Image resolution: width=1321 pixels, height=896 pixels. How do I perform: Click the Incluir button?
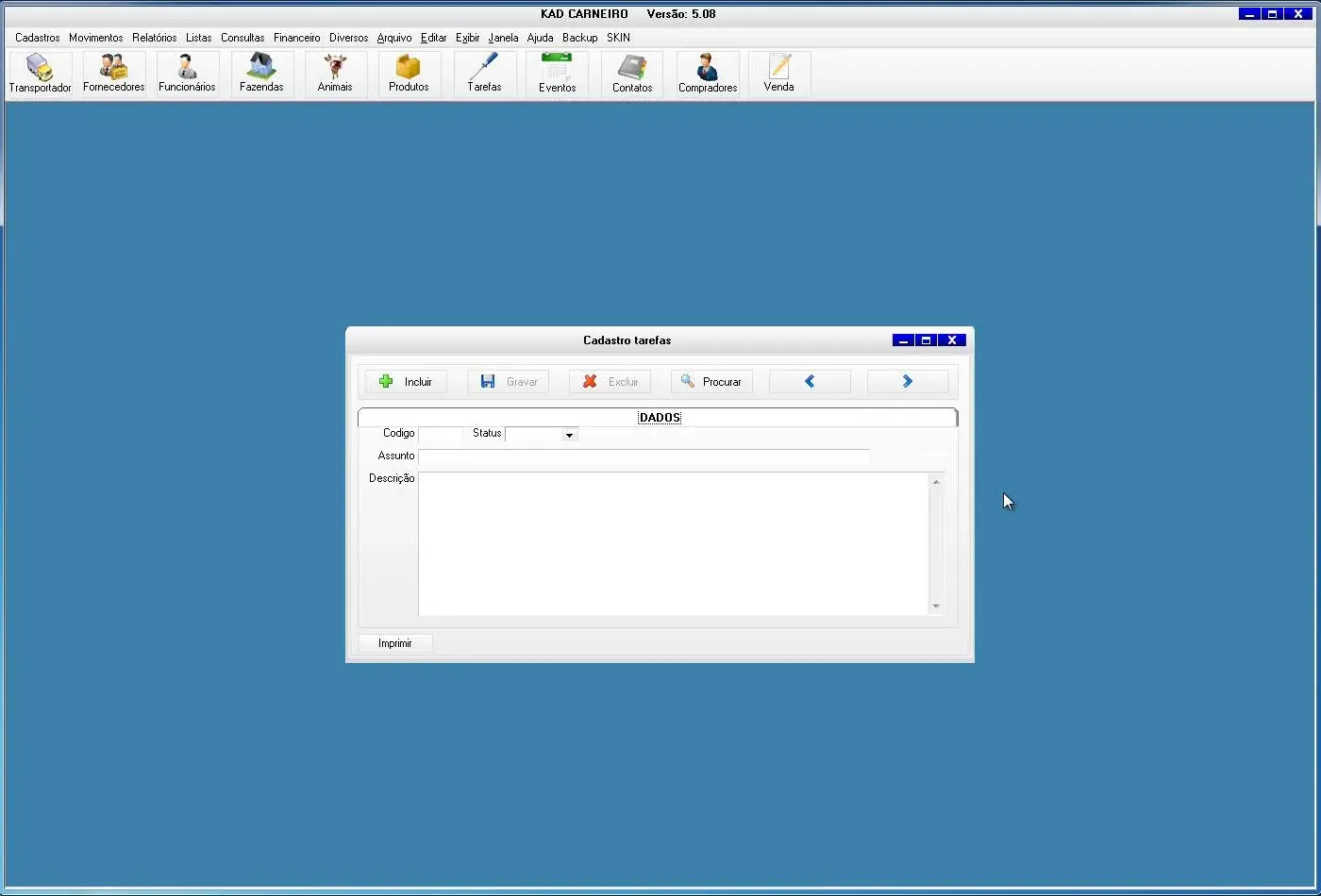point(406,382)
